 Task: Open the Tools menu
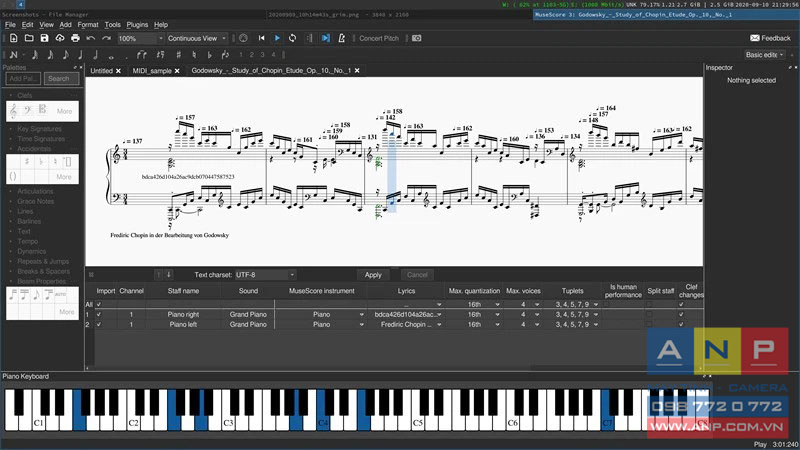112,24
